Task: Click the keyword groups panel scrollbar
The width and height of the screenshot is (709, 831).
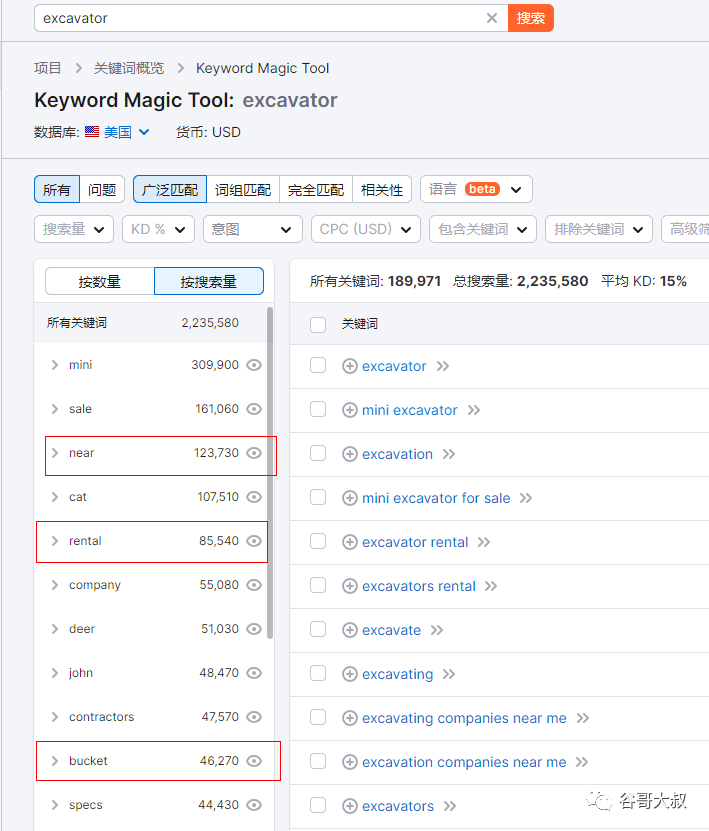Action: coord(270,473)
